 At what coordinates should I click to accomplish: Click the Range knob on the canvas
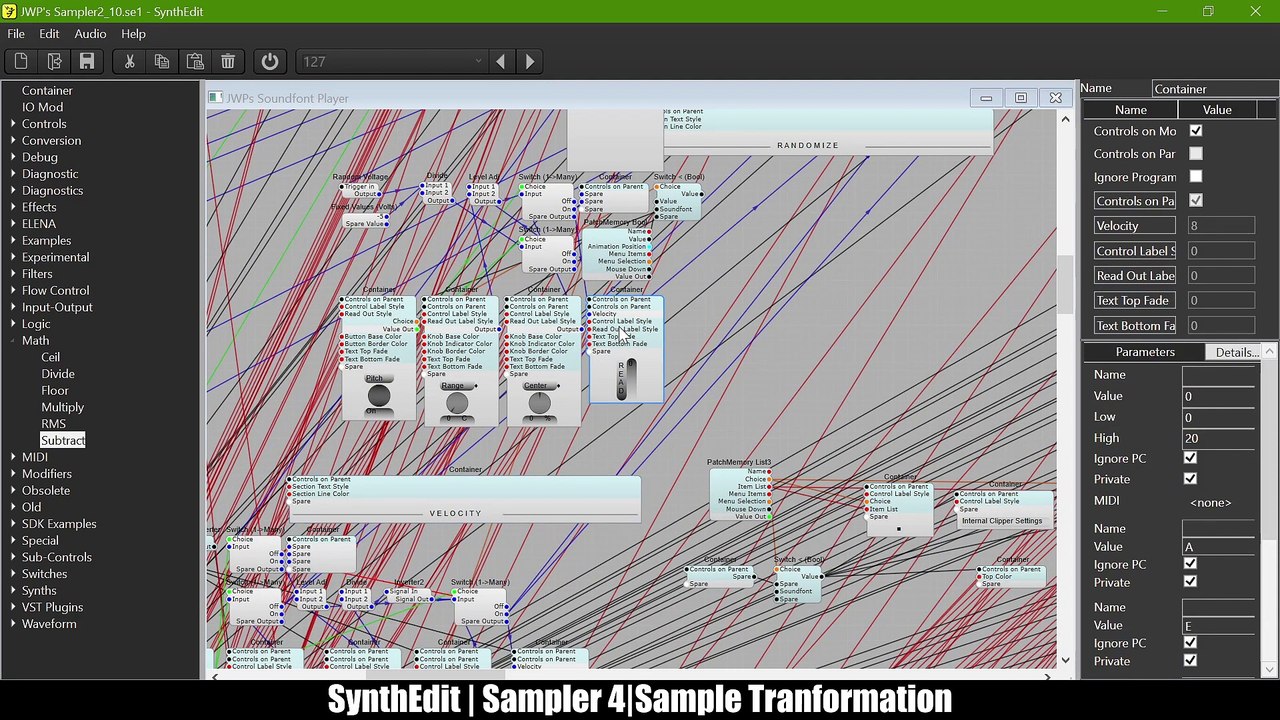457,402
